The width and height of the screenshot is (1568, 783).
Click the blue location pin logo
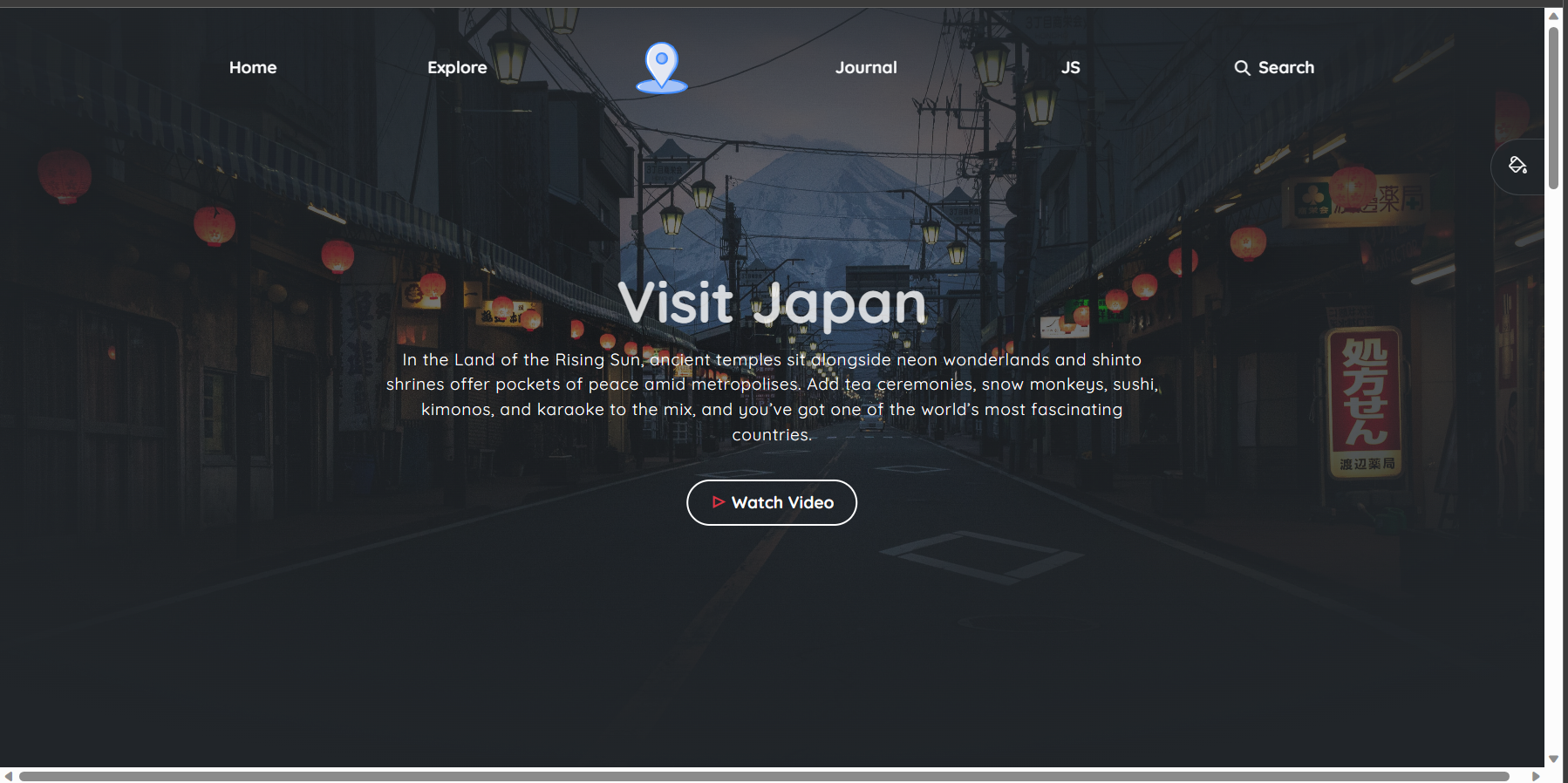(662, 67)
